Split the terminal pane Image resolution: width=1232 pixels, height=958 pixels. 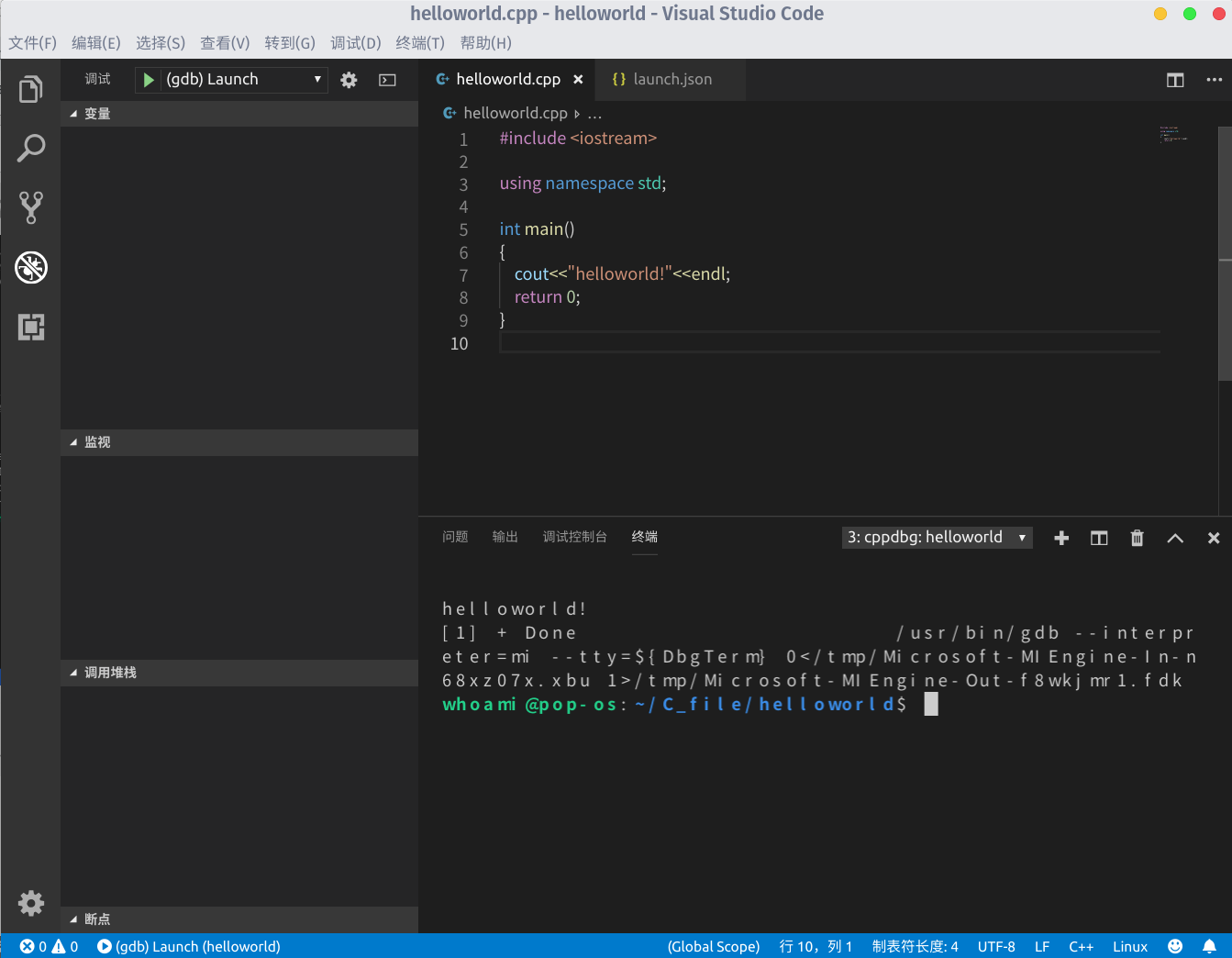coord(1099,538)
